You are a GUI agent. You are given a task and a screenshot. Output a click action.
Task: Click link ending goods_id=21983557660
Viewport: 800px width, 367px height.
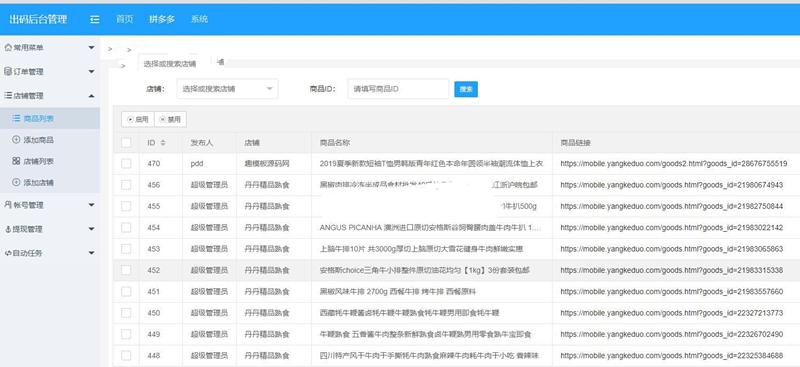(671, 291)
